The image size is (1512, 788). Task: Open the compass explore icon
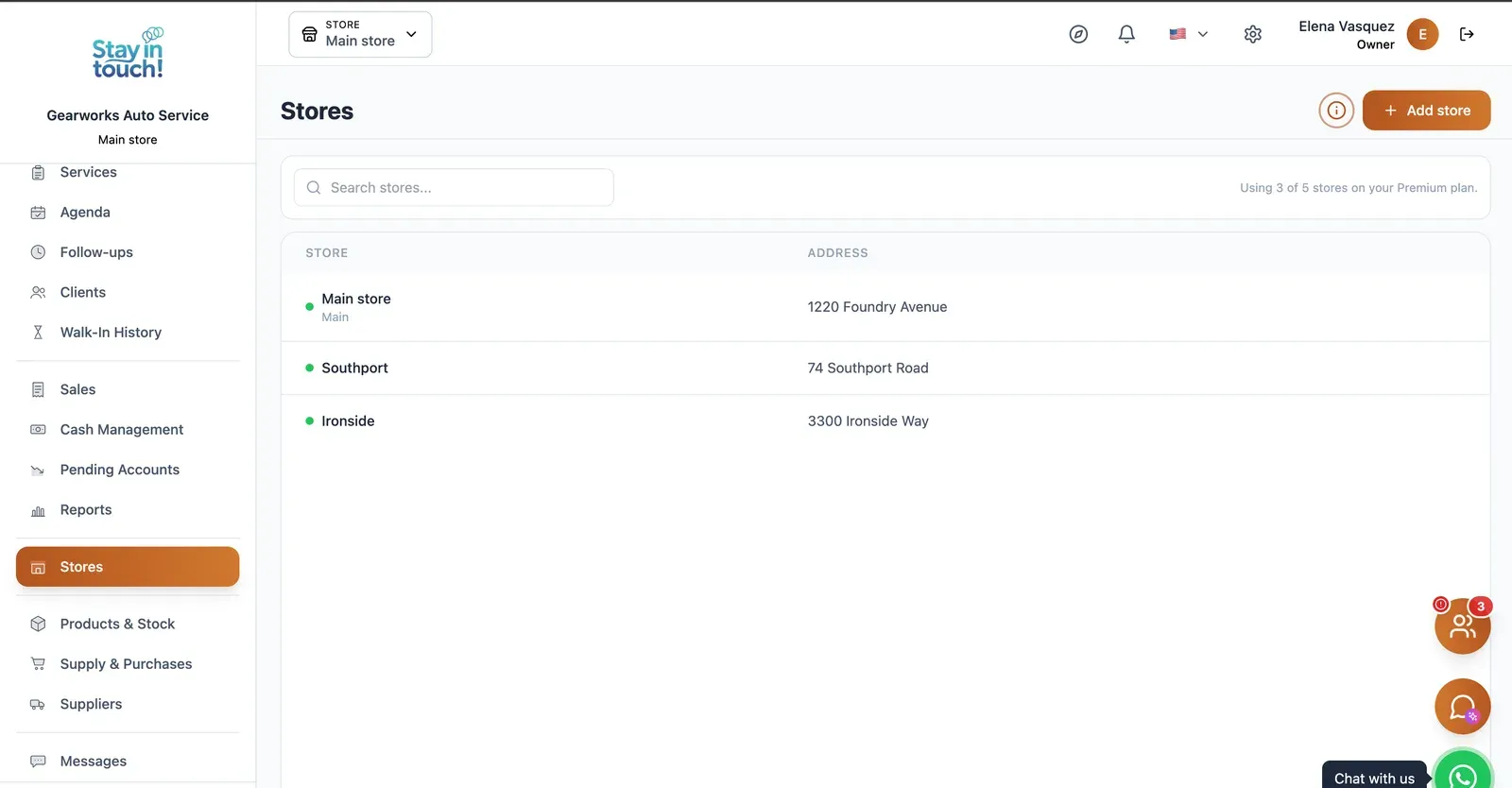(x=1078, y=34)
